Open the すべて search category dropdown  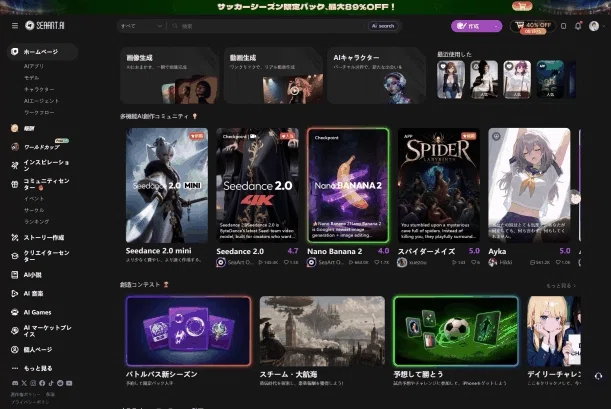(x=141, y=26)
